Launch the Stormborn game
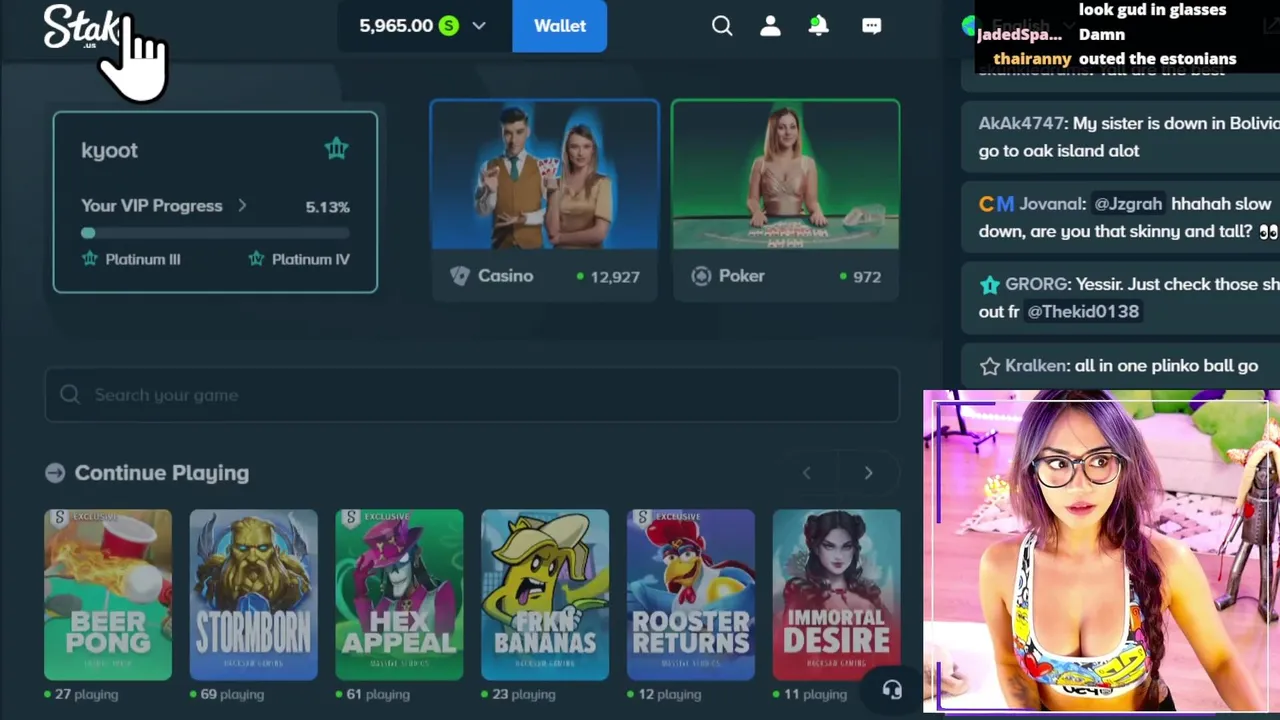1280x720 pixels. (x=254, y=595)
